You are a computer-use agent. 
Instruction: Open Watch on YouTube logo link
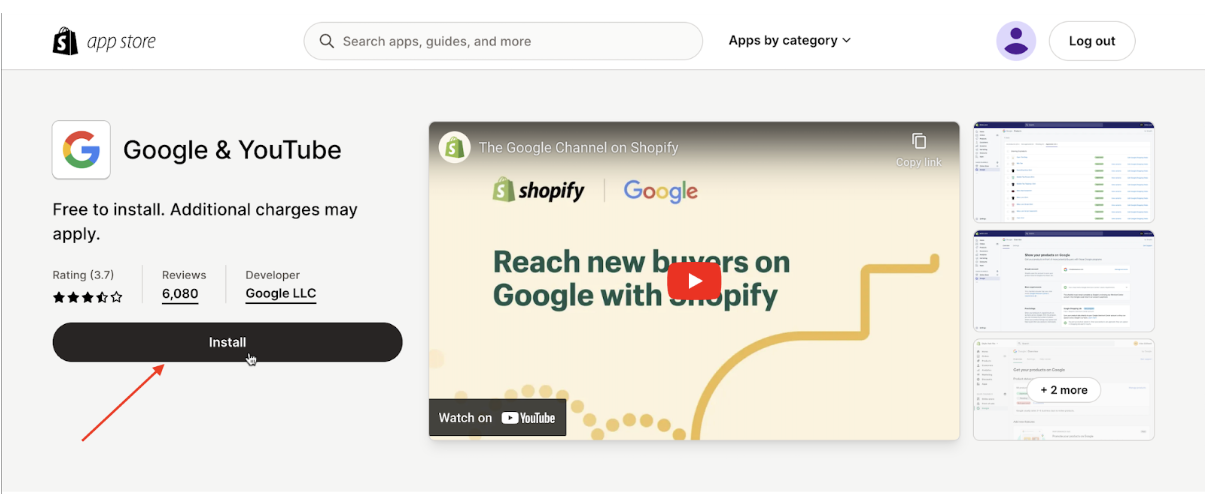tap(498, 417)
